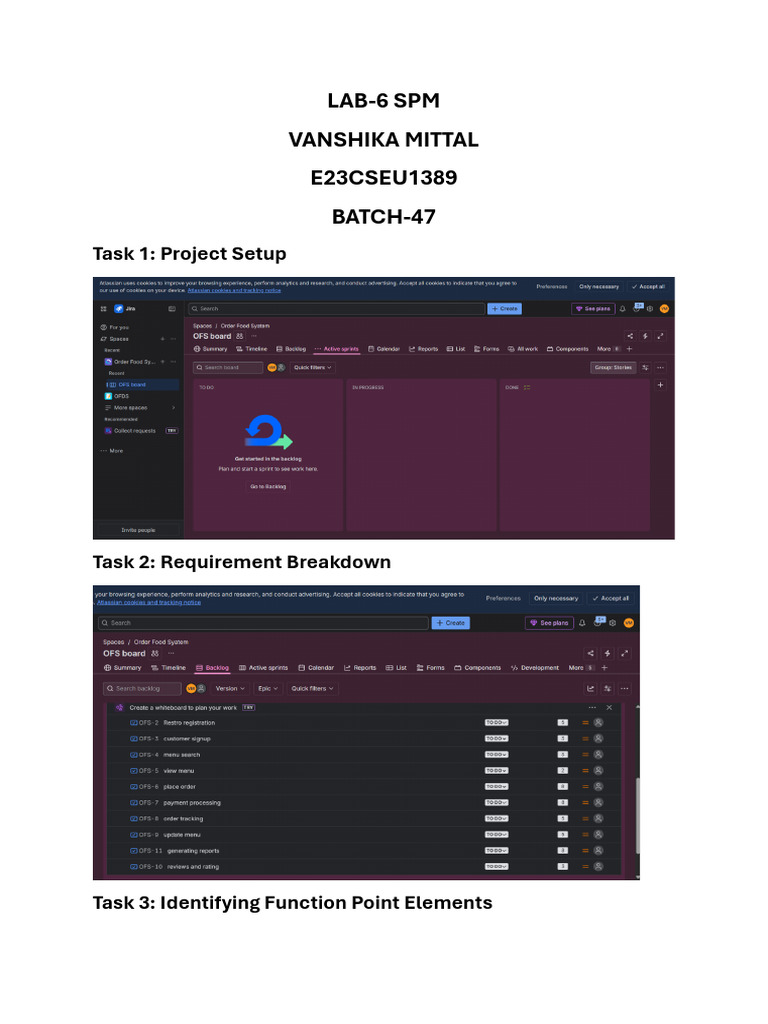Click assignee avatar on OFS-7 row

(x=598, y=803)
